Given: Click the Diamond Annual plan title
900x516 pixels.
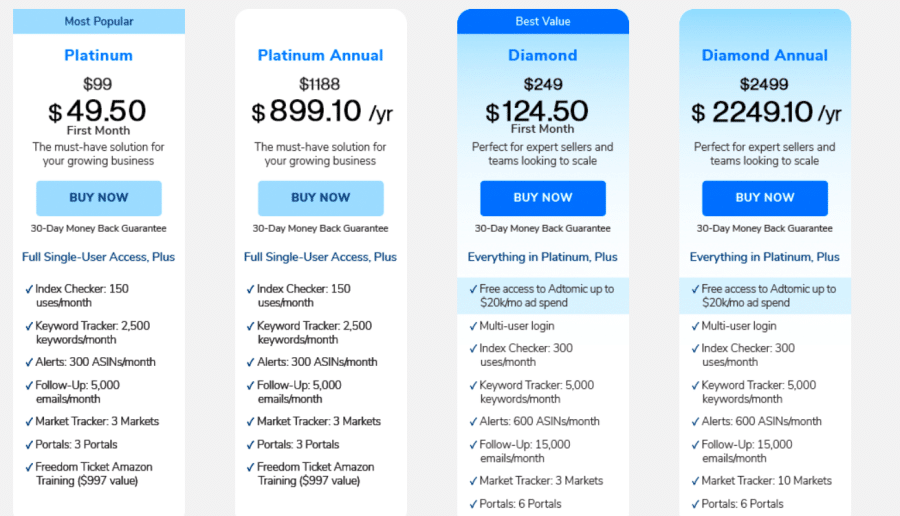Looking at the screenshot, I should [765, 55].
